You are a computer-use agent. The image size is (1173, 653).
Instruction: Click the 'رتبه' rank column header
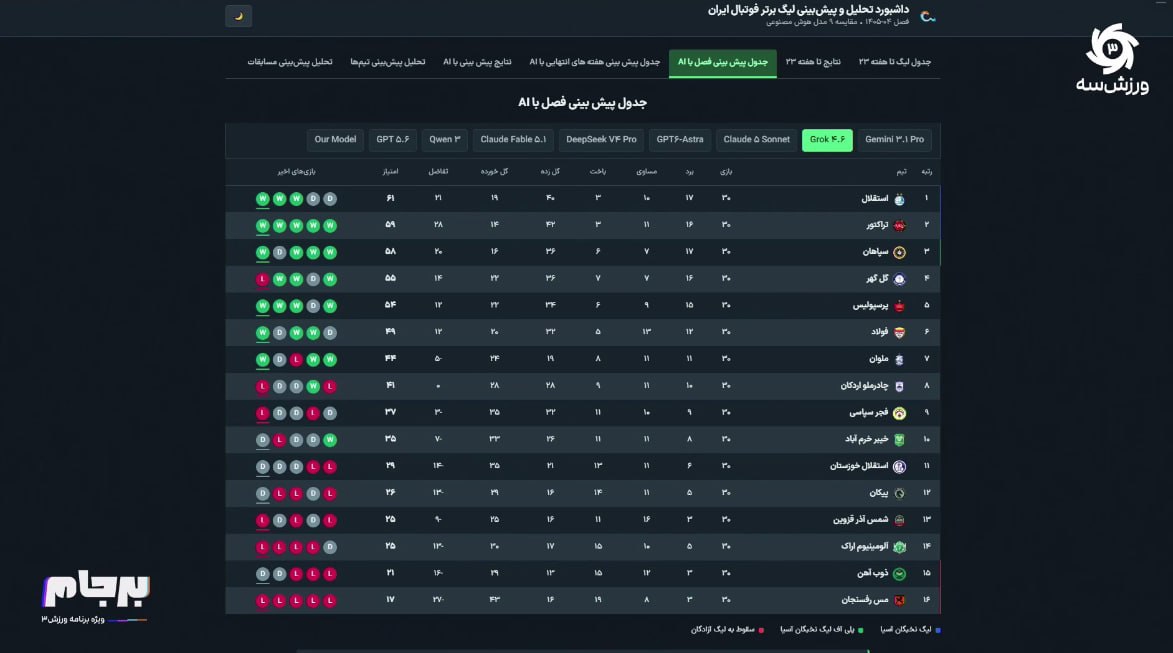point(926,172)
